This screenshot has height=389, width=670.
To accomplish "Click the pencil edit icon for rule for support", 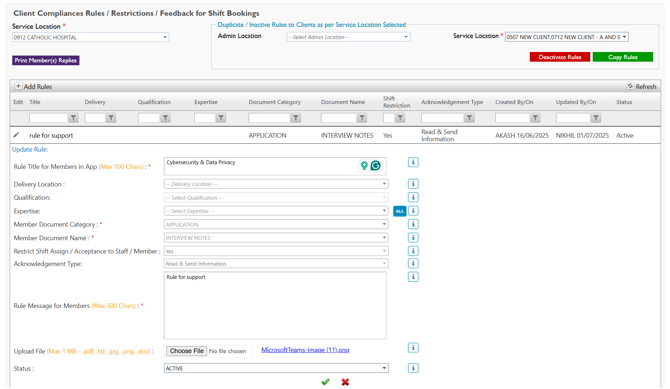I will [x=16, y=135].
